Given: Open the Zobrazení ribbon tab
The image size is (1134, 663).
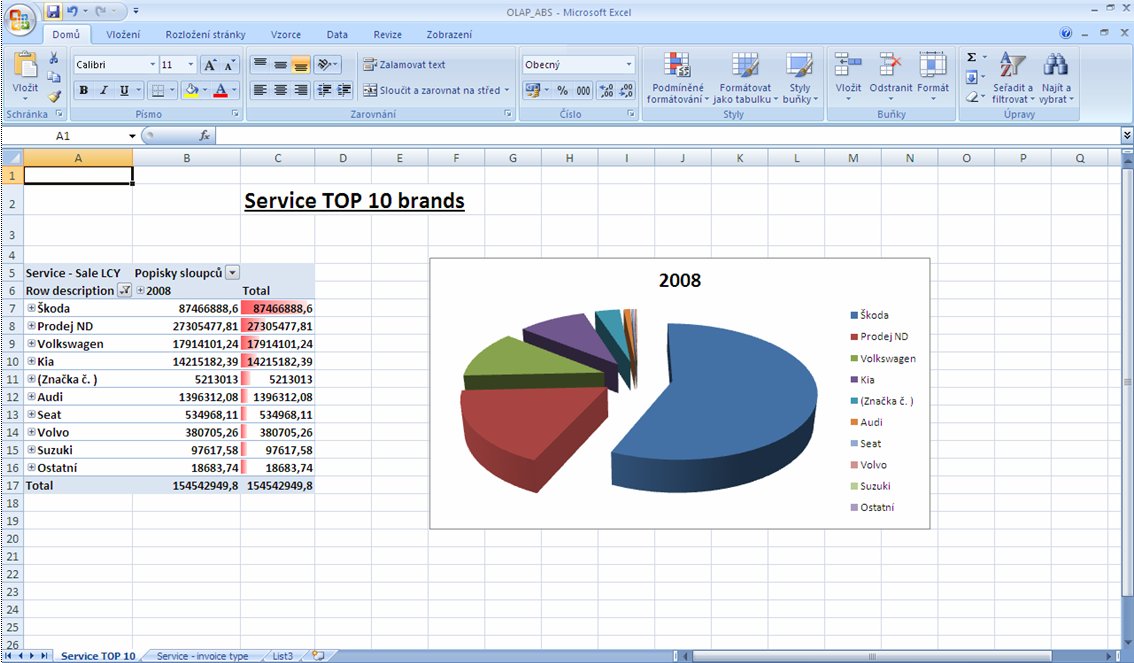Looking at the screenshot, I should click(449, 34).
